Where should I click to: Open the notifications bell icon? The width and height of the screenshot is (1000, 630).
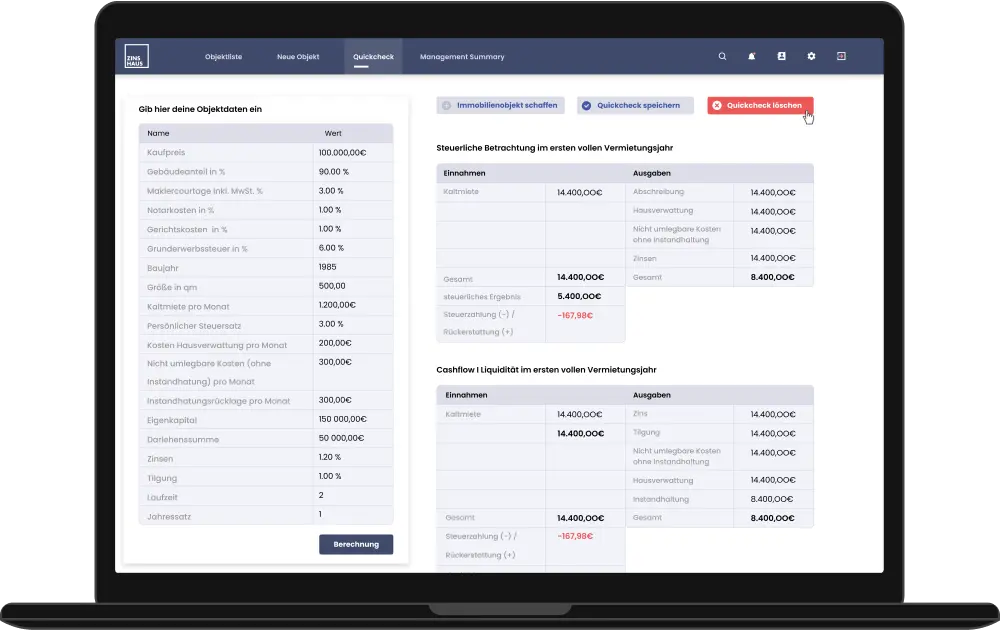pyautogui.click(x=751, y=56)
